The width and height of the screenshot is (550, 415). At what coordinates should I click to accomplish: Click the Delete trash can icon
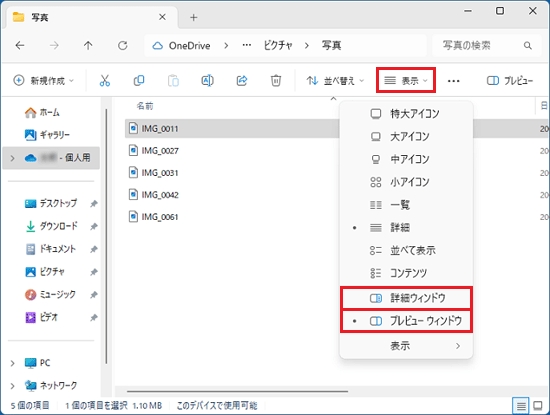pos(276,81)
